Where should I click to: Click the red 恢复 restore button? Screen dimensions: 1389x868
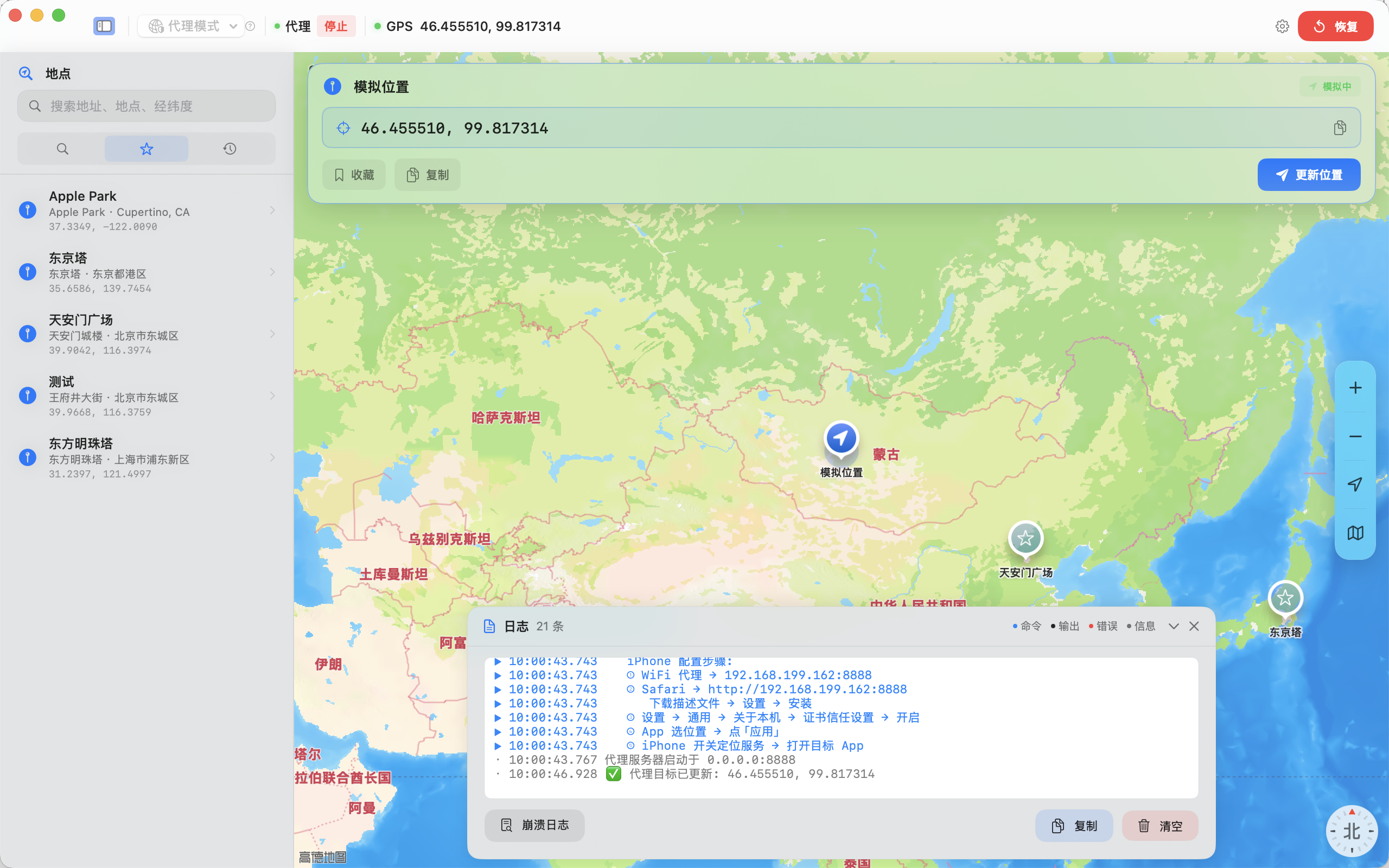1335,27
